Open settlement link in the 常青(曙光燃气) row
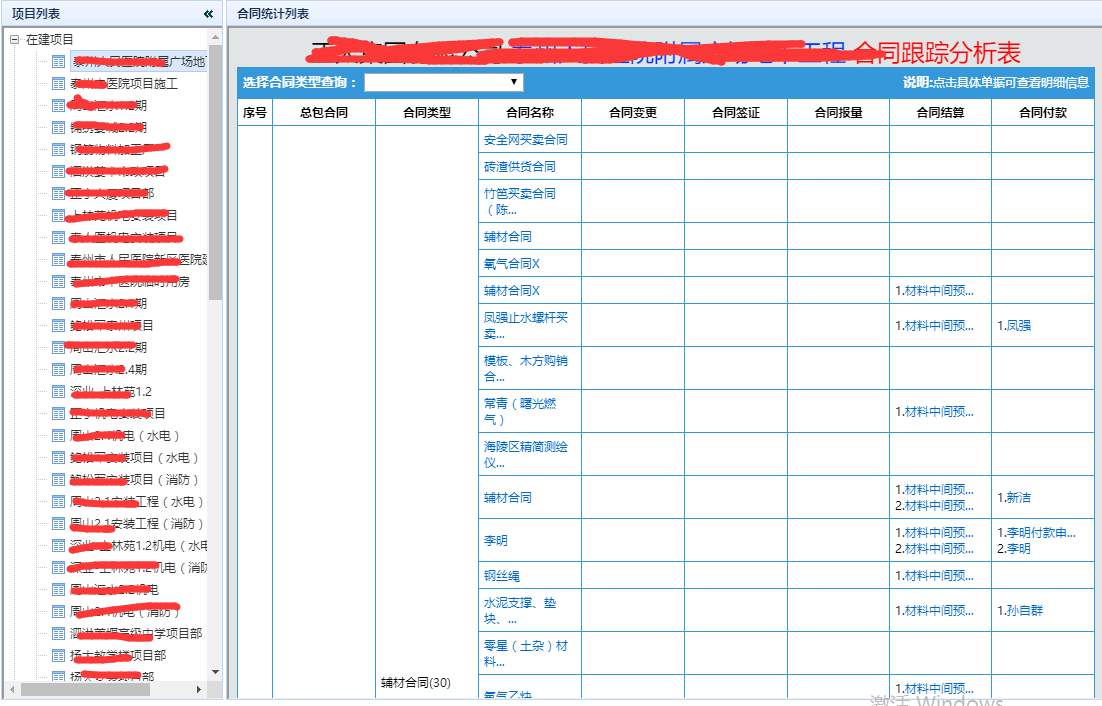The image size is (1102, 706). click(934, 412)
